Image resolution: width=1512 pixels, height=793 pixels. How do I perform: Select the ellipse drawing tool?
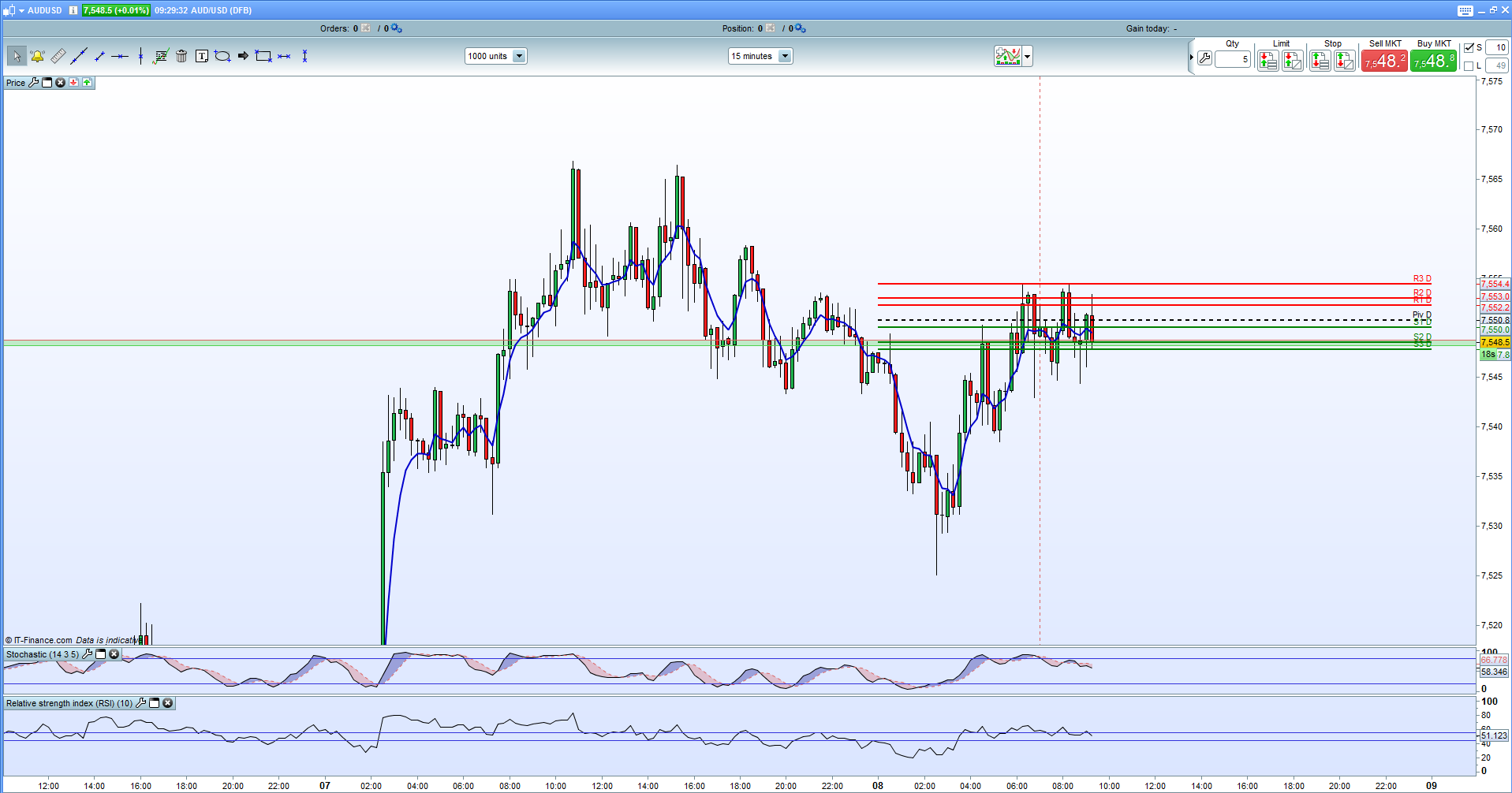(x=222, y=56)
